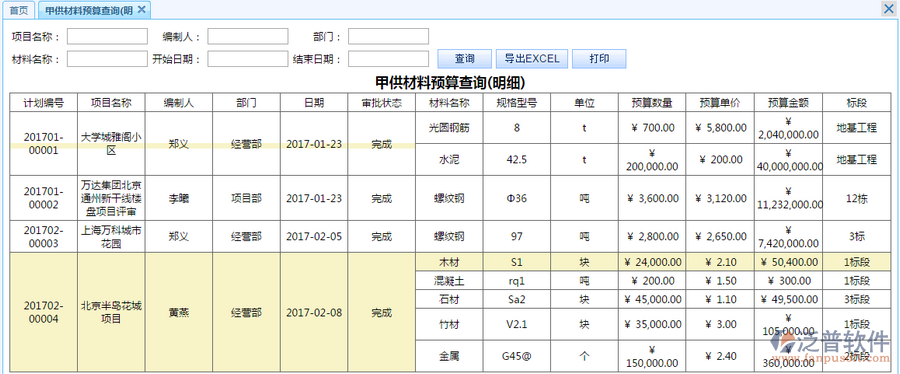
Task: Focus the 项目名称 input field
Action: (x=107, y=37)
